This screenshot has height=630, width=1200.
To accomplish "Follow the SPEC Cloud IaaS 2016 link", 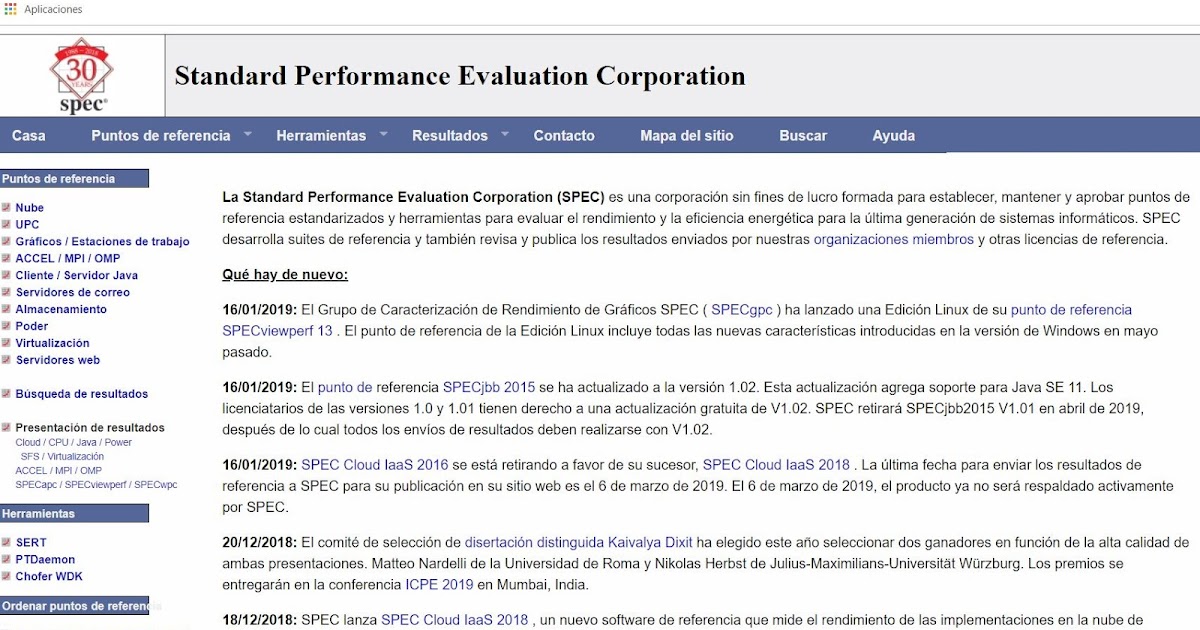I will point(375,465).
